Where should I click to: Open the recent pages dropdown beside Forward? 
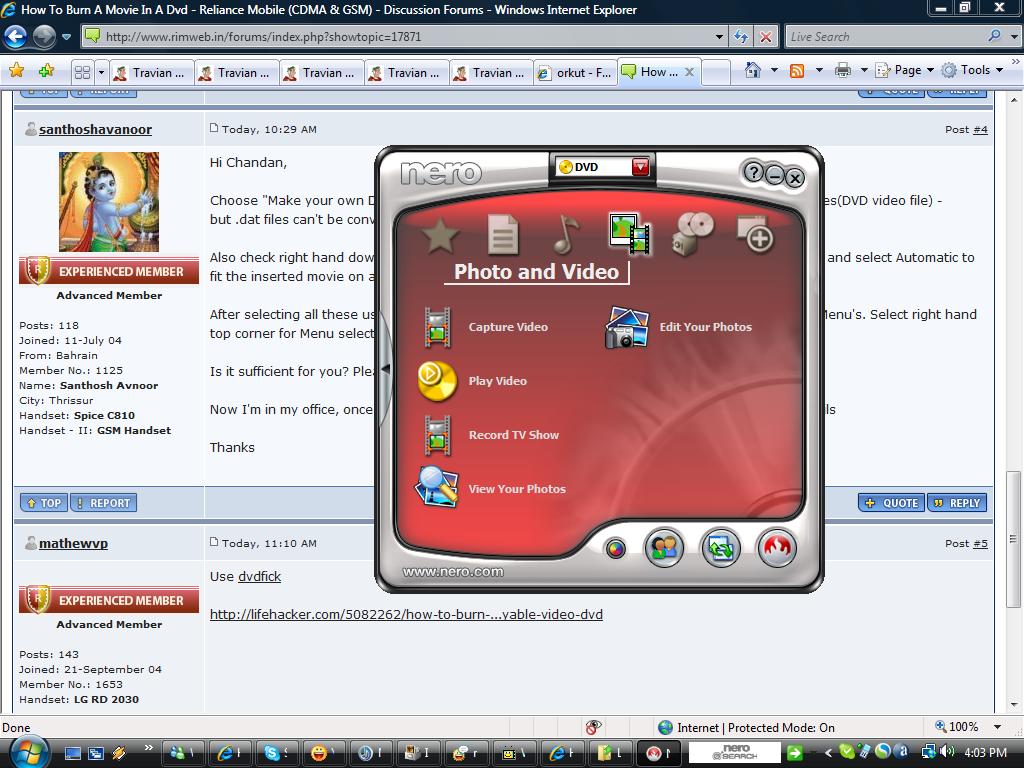(67, 37)
